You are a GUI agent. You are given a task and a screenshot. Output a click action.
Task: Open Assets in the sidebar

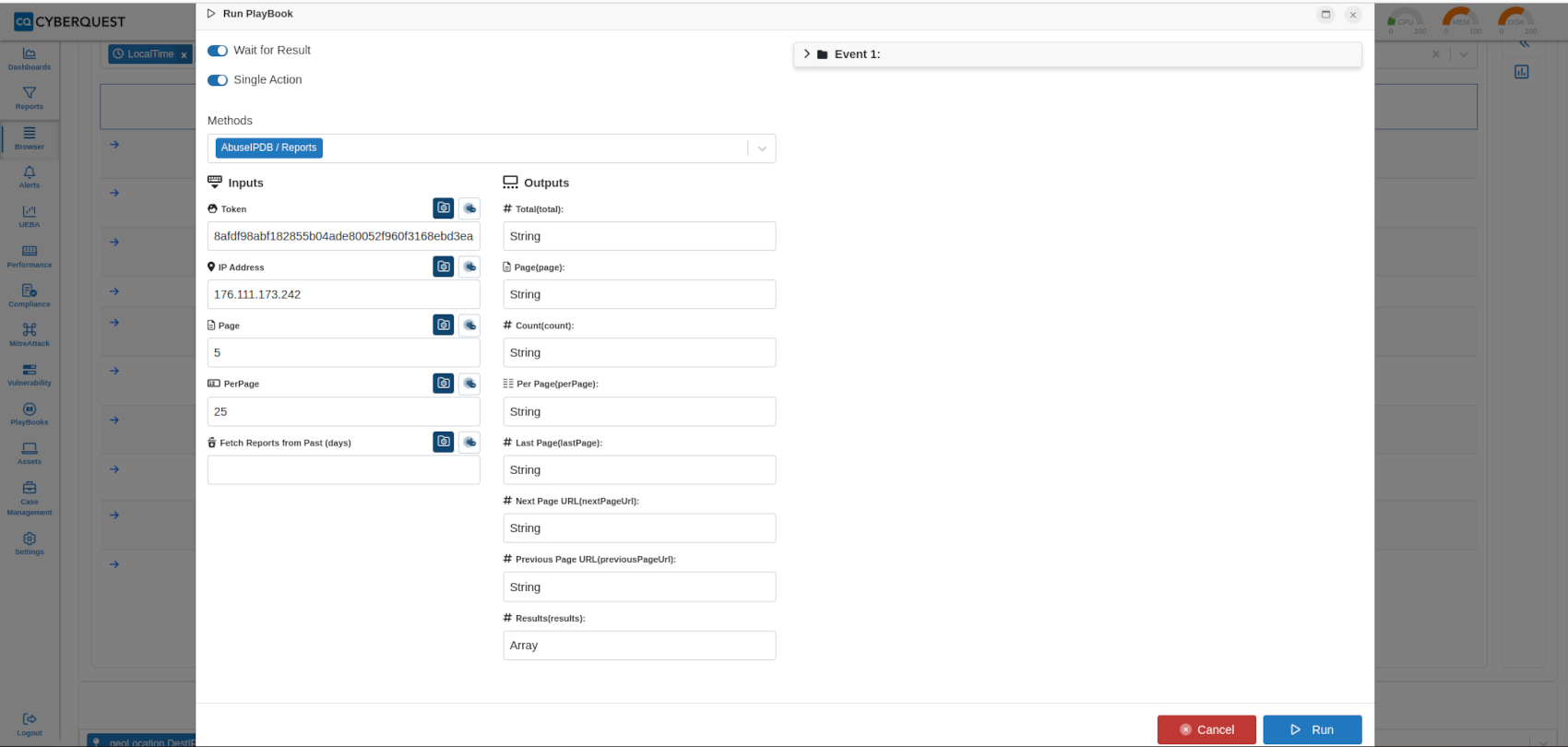click(30, 454)
